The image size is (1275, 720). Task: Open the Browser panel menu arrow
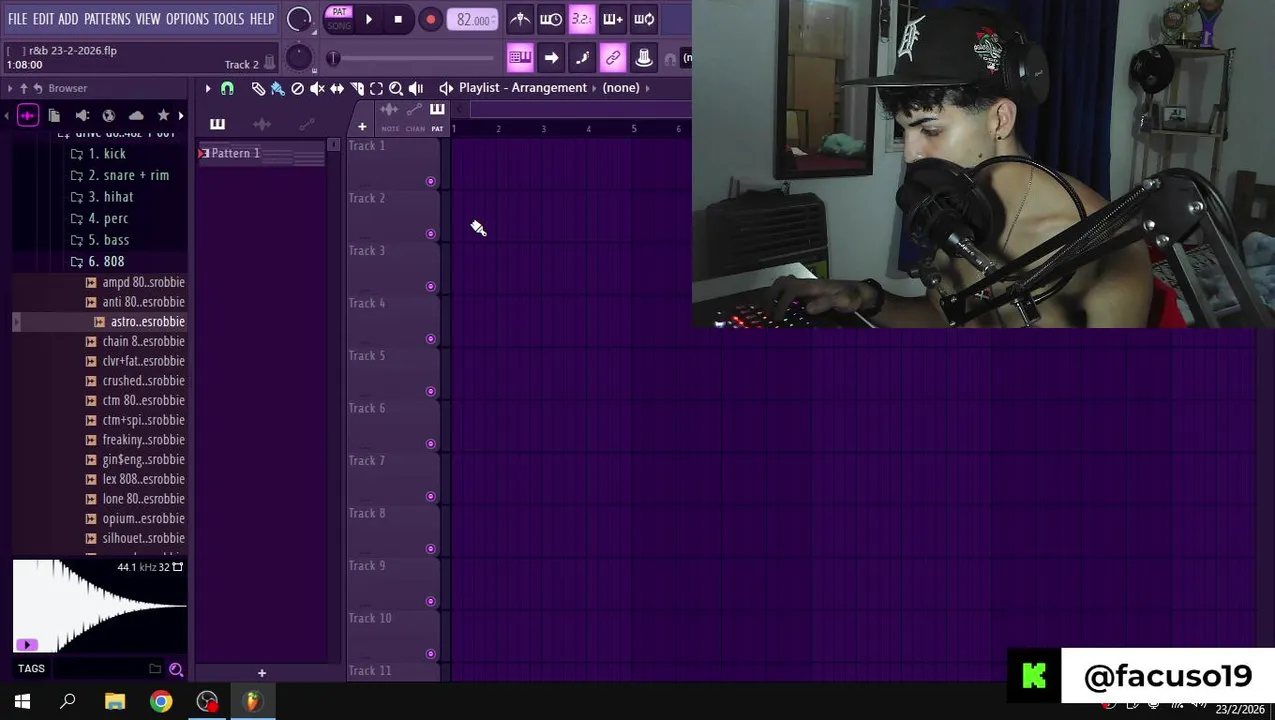pos(10,88)
